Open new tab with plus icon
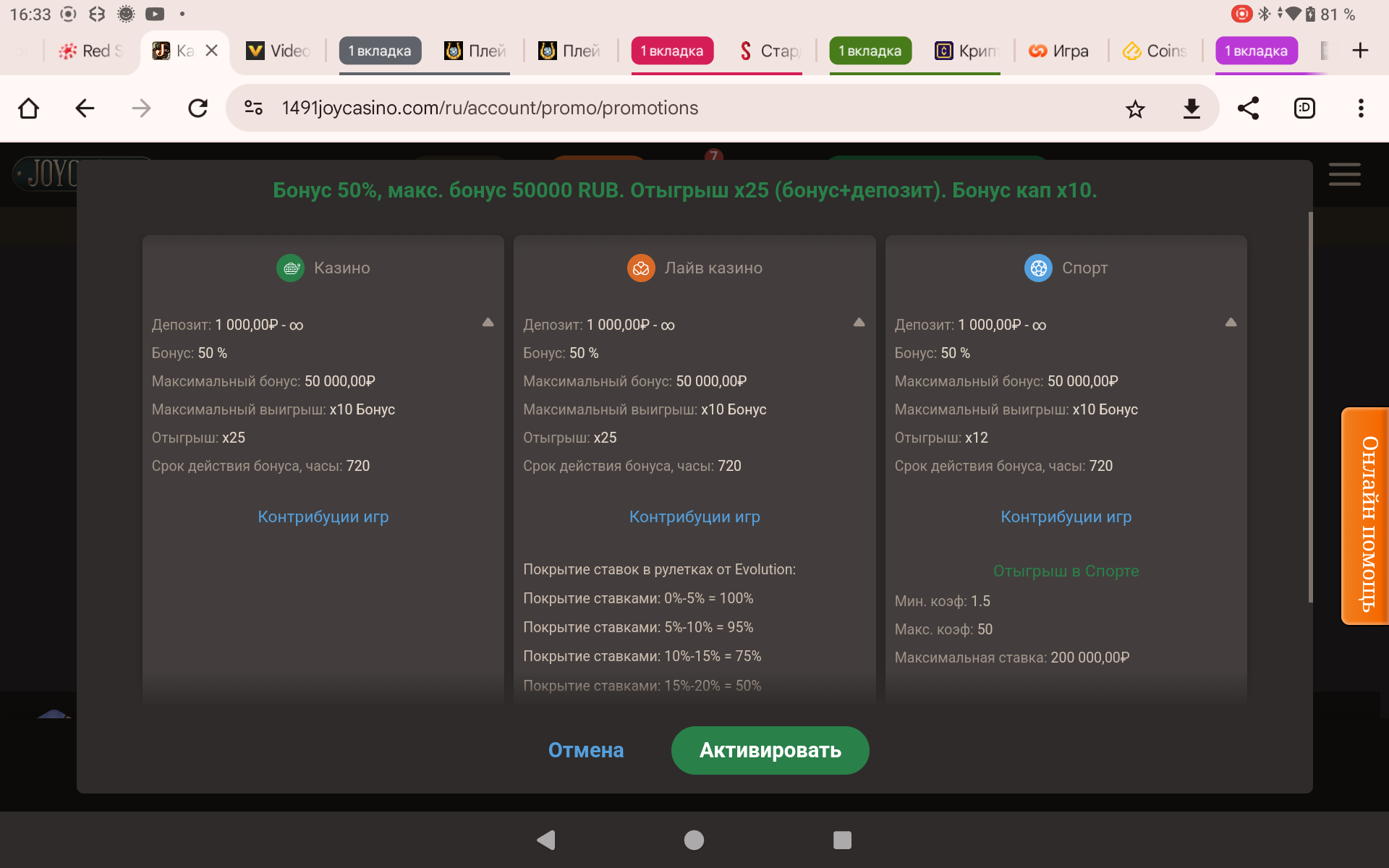The height and width of the screenshot is (868, 1389). [1360, 51]
